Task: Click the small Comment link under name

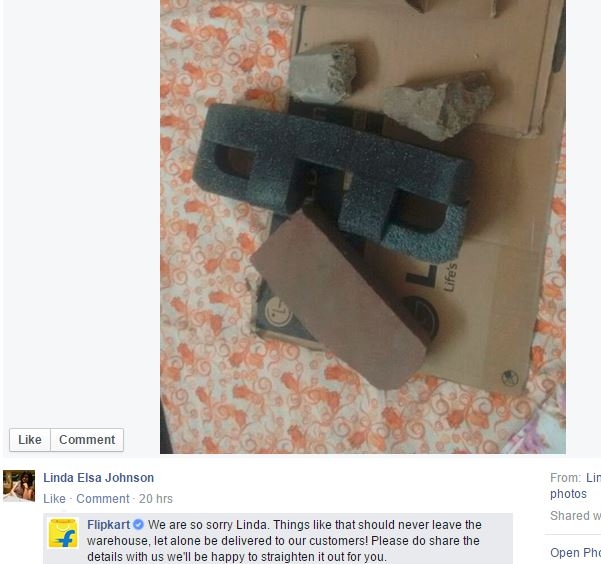Action: pyautogui.click(x=103, y=498)
